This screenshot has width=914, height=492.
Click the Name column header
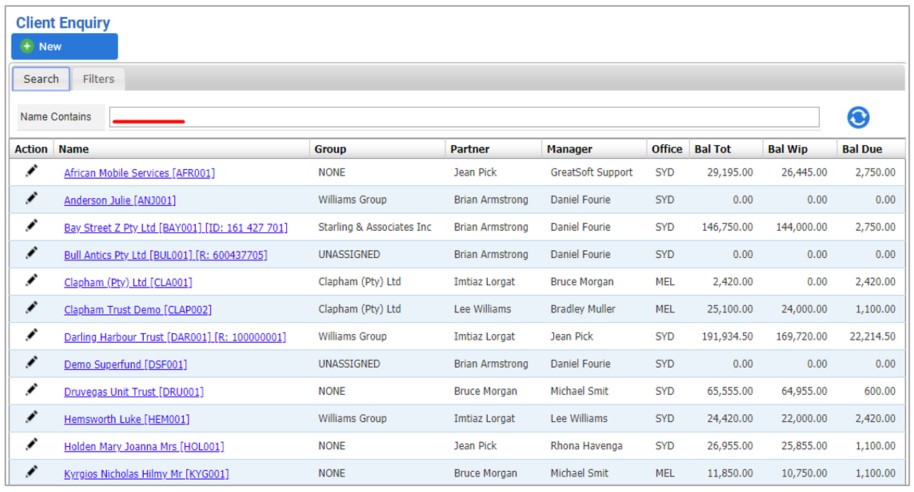click(73, 149)
